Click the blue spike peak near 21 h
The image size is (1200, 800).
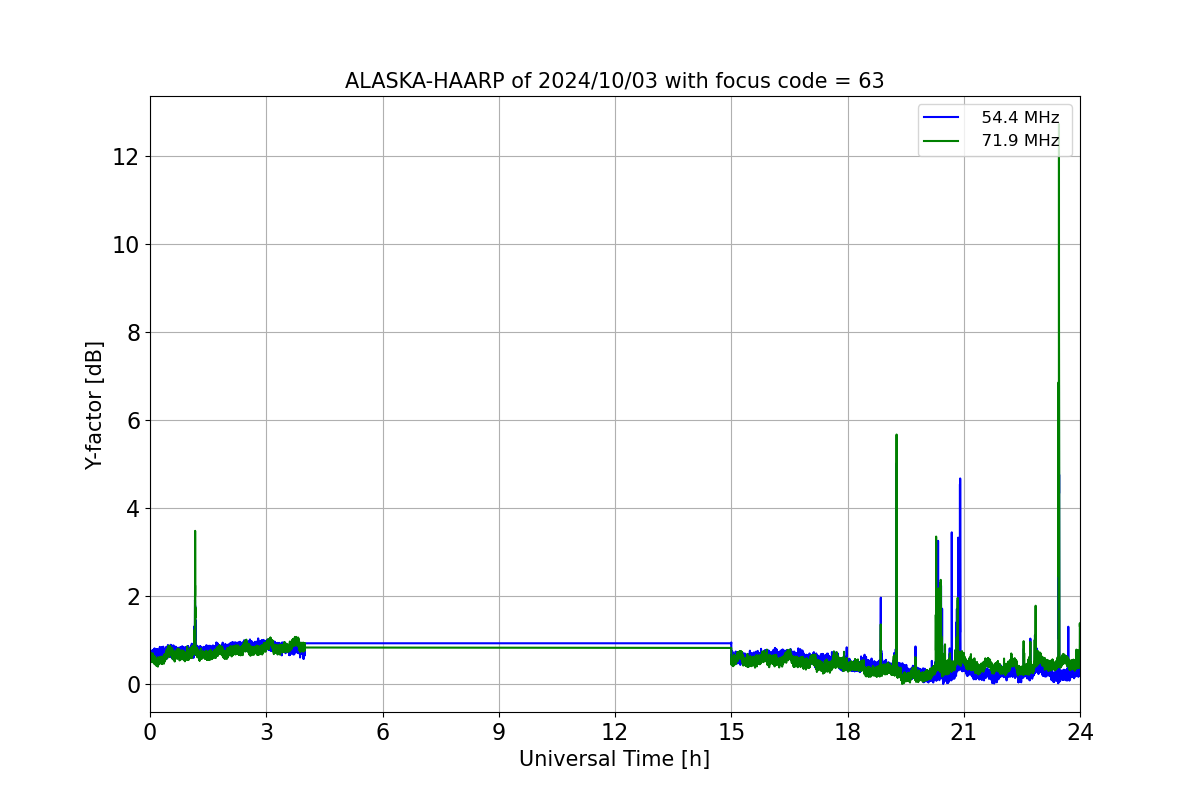[x=960, y=480]
